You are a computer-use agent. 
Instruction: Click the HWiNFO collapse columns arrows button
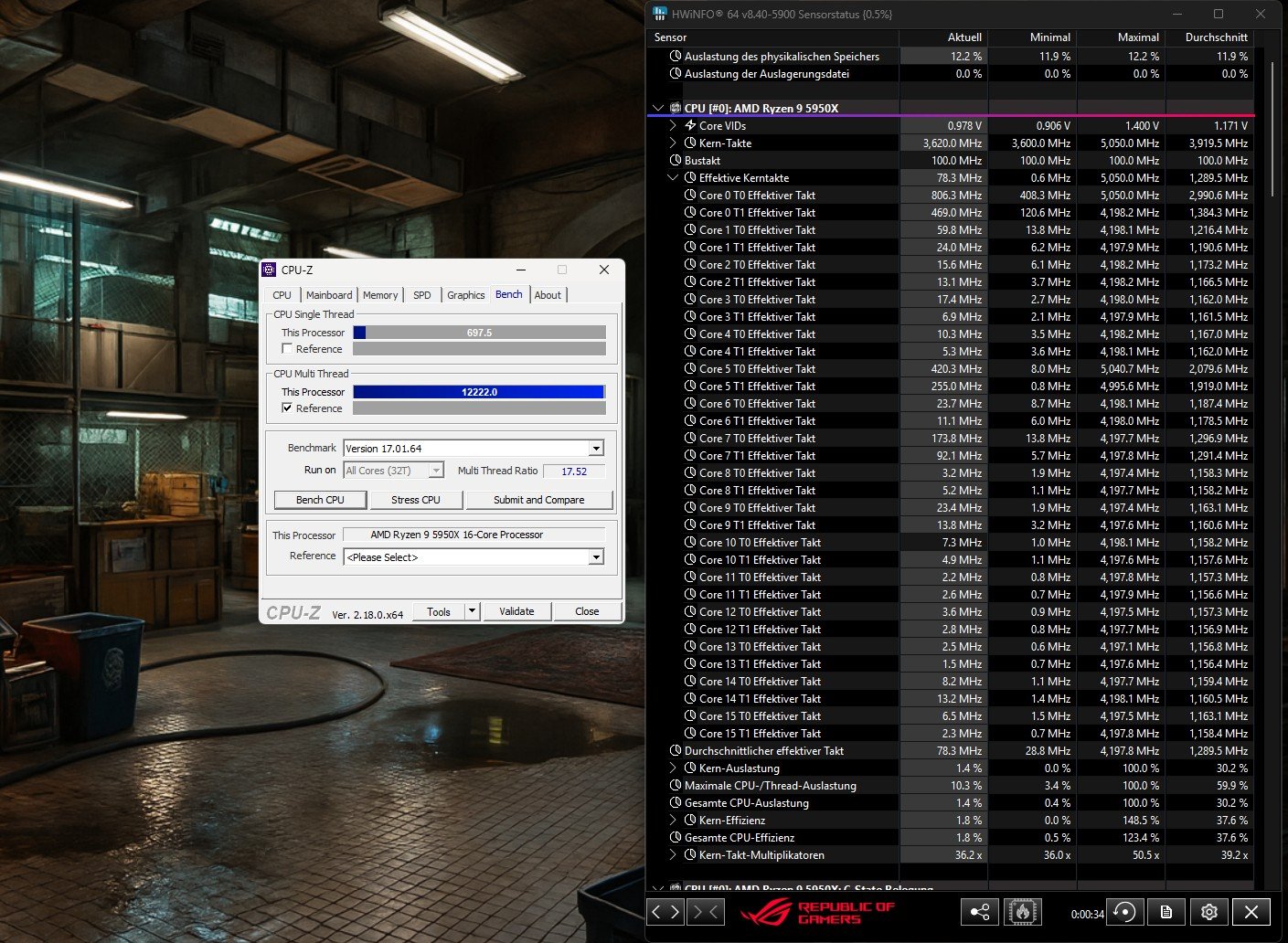click(x=706, y=912)
